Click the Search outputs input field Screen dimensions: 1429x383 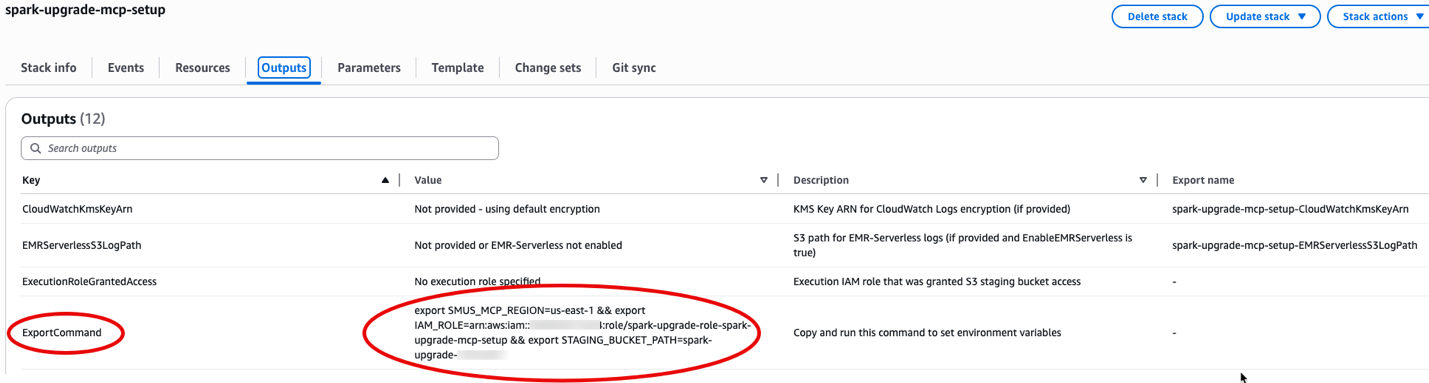point(260,148)
